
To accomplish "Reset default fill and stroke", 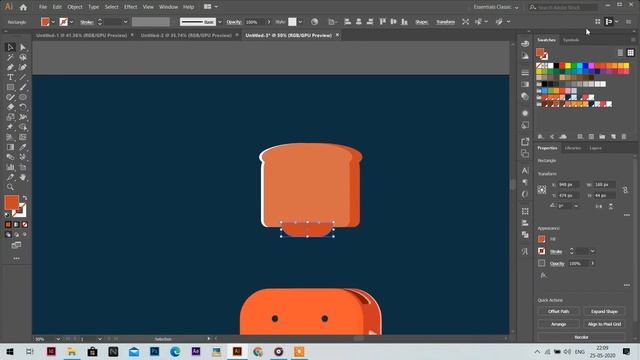I will (7, 215).
